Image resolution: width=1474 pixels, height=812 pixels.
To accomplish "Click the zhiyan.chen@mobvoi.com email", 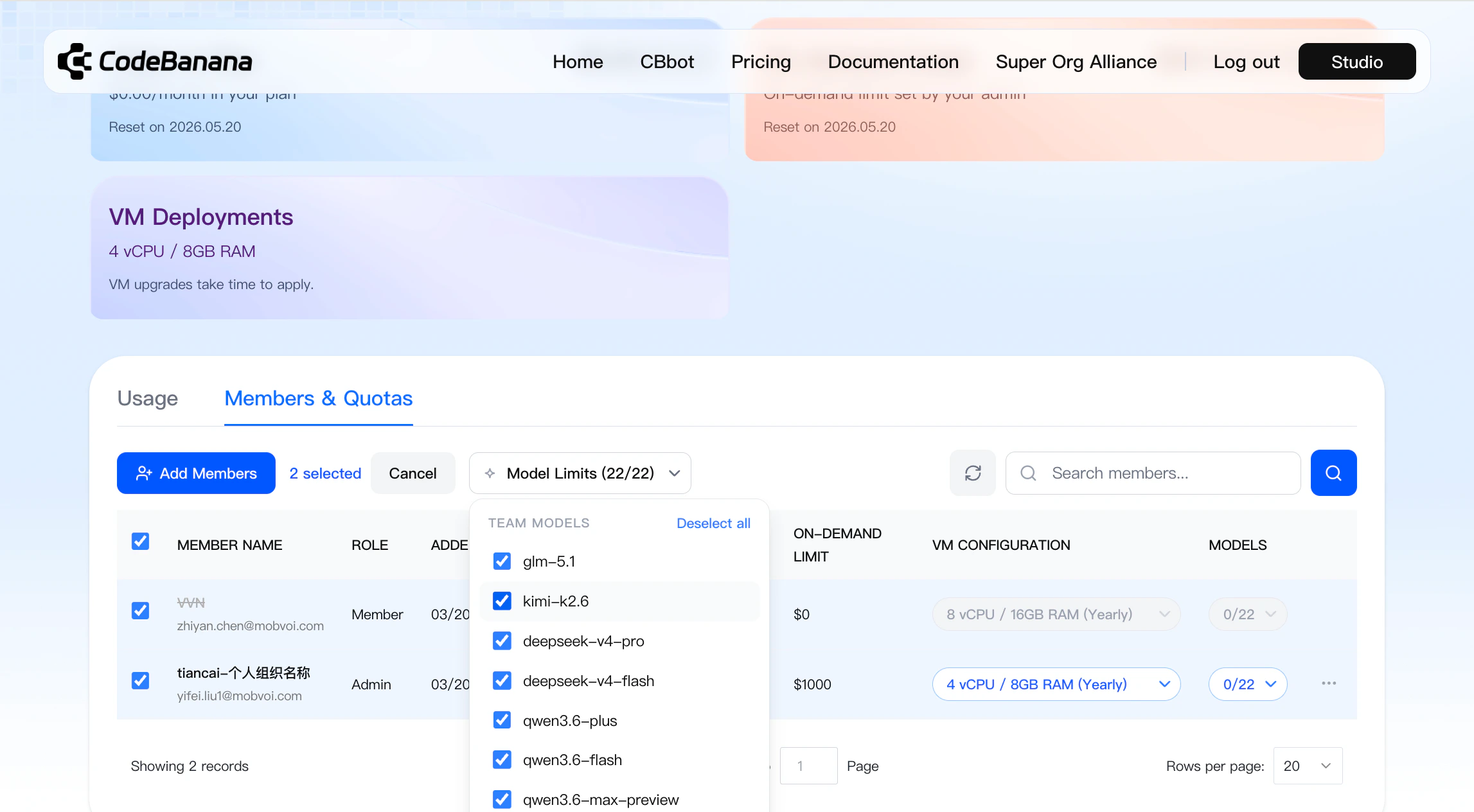I will click(x=251, y=626).
